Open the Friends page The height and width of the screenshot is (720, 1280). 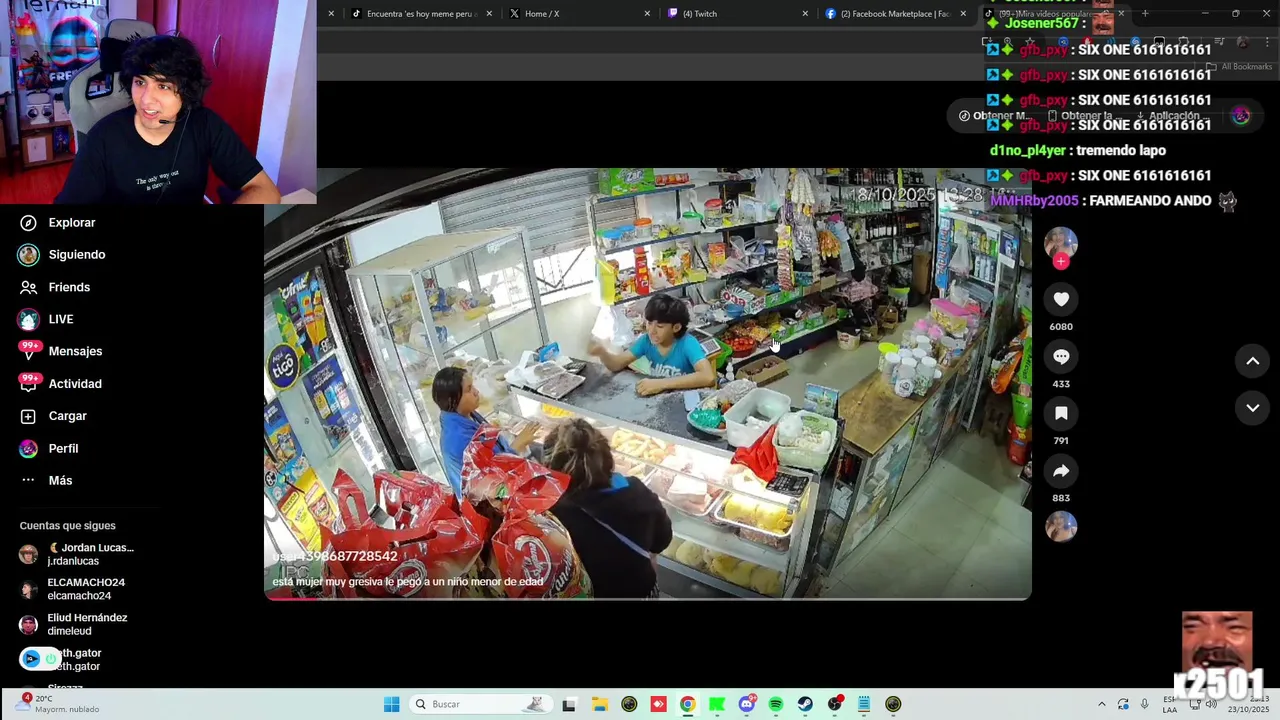(55, 287)
